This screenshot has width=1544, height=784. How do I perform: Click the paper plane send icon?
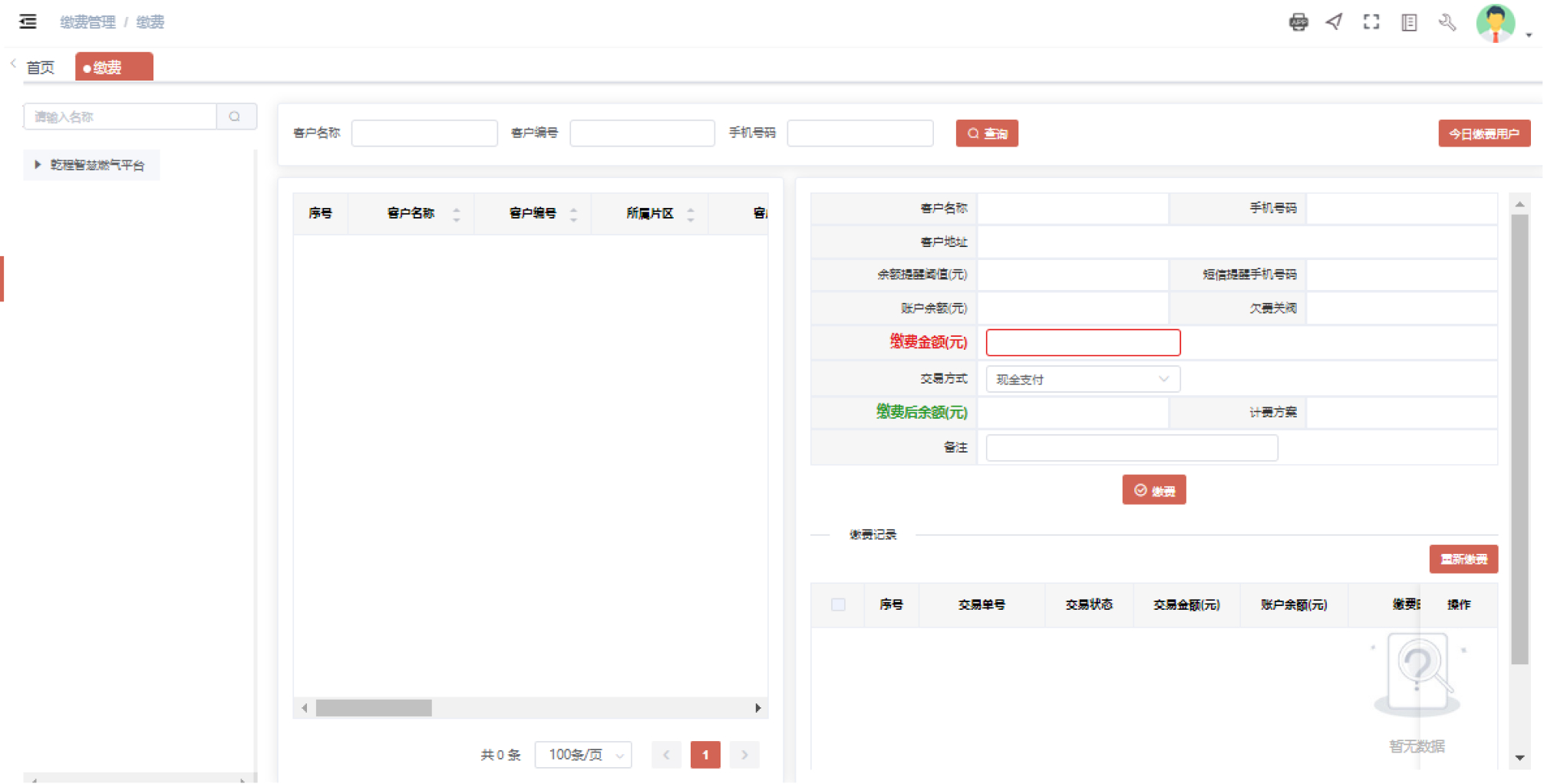click(x=1335, y=21)
